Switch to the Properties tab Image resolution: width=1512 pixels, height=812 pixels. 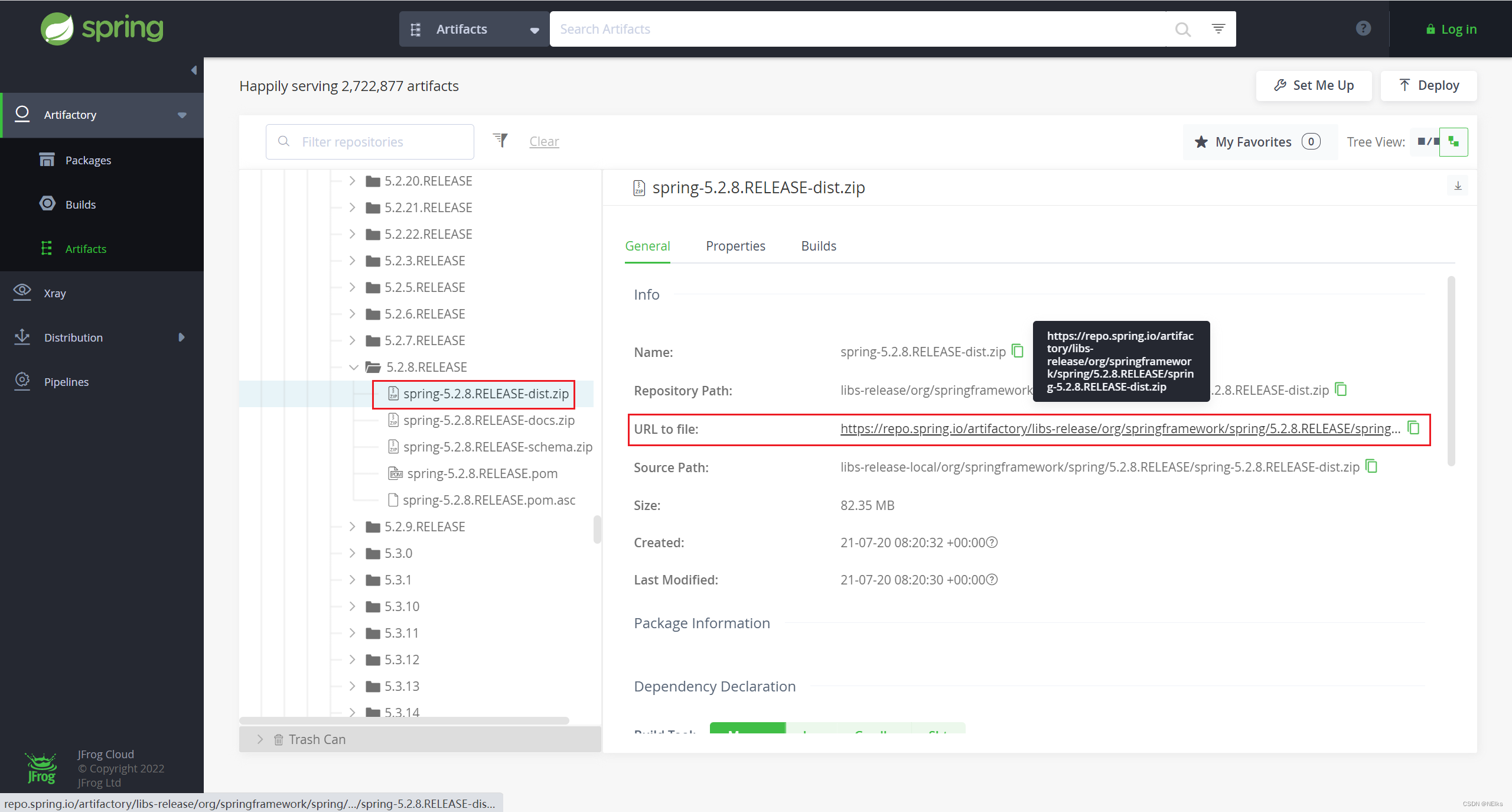pos(735,246)
